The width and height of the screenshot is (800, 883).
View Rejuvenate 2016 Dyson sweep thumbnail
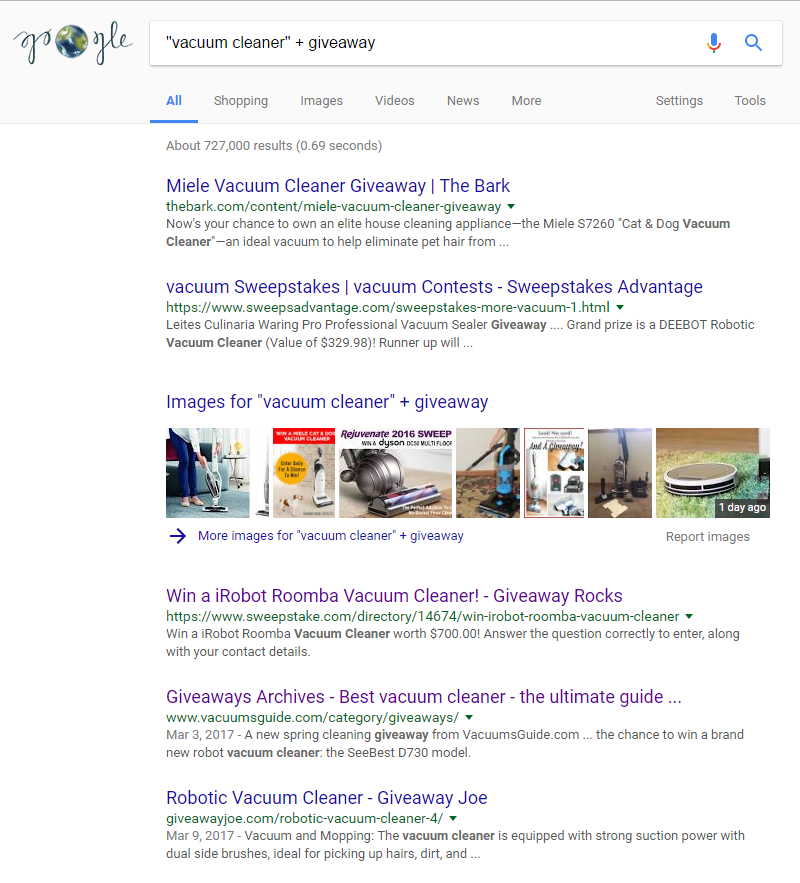pos(395,472)
